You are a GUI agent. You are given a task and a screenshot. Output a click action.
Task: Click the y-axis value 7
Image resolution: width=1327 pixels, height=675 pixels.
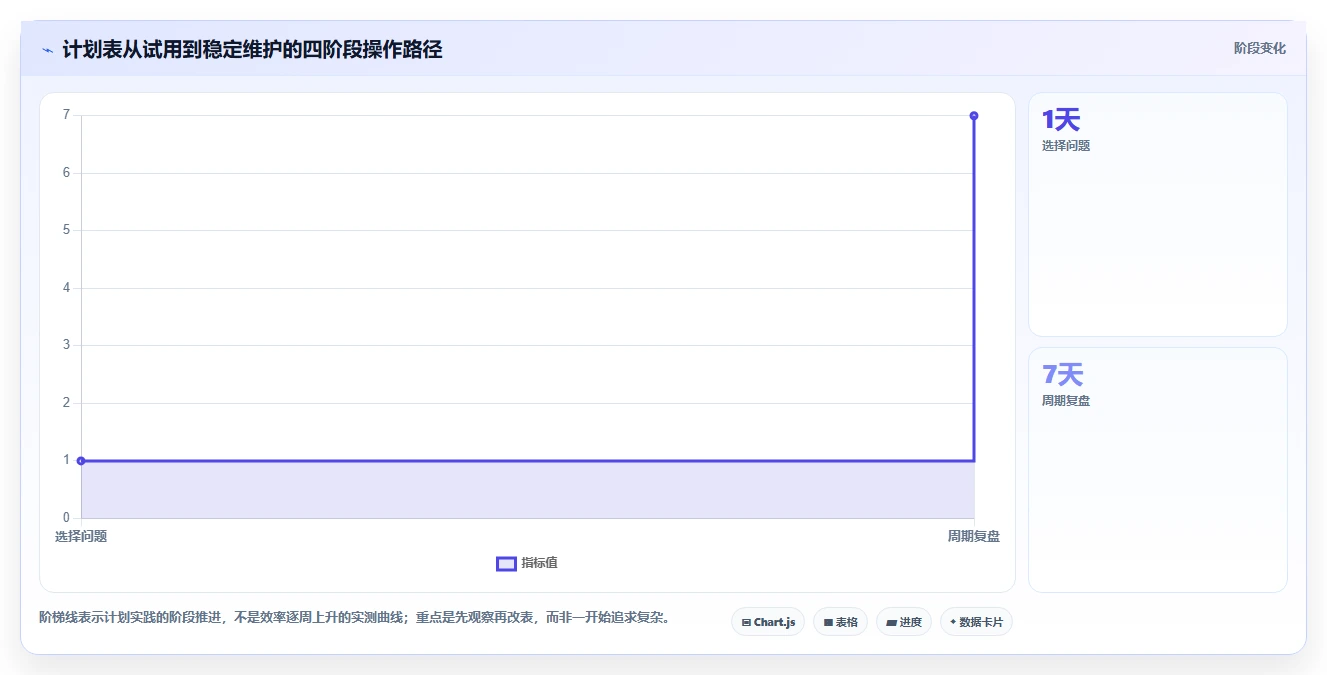click(66, 115)
